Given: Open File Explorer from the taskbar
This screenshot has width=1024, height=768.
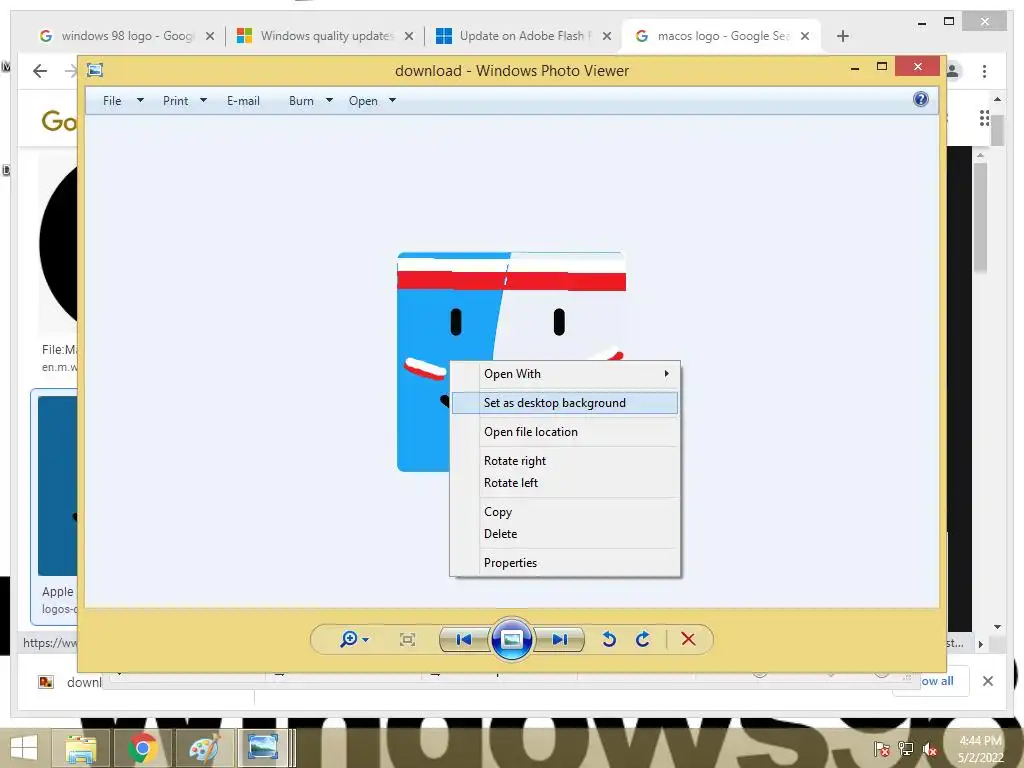Looking at the screenshot, I should (80, 748).
